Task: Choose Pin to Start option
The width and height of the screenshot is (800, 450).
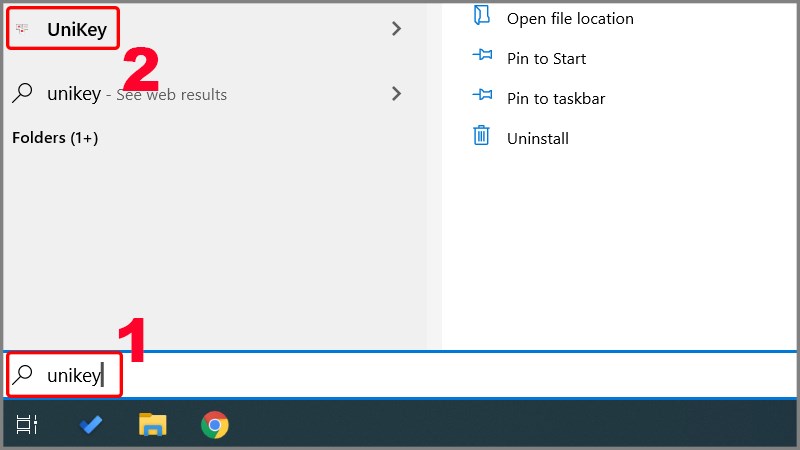Action: coord(546,59)
